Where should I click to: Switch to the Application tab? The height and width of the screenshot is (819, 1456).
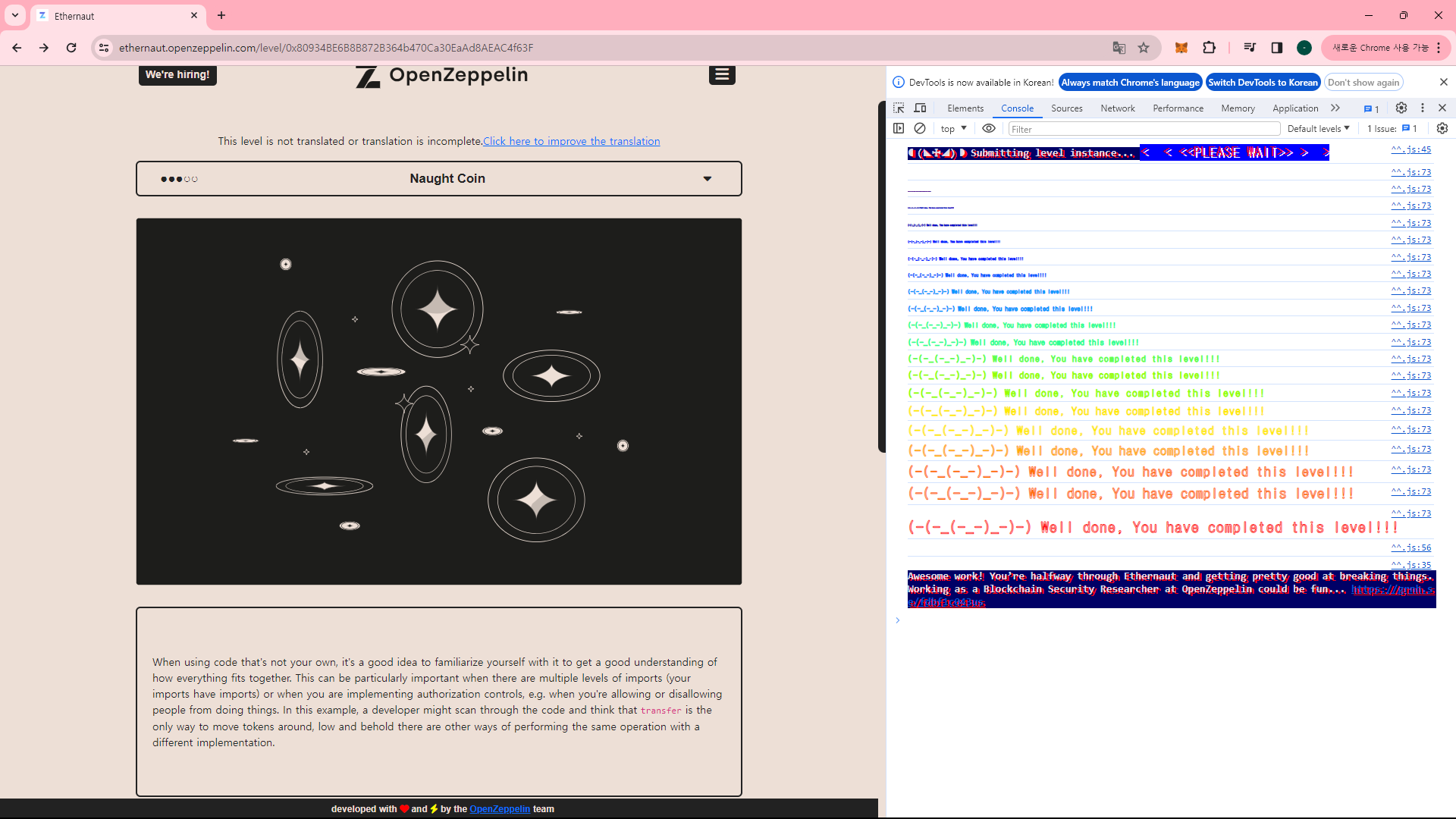[1295, 108]
